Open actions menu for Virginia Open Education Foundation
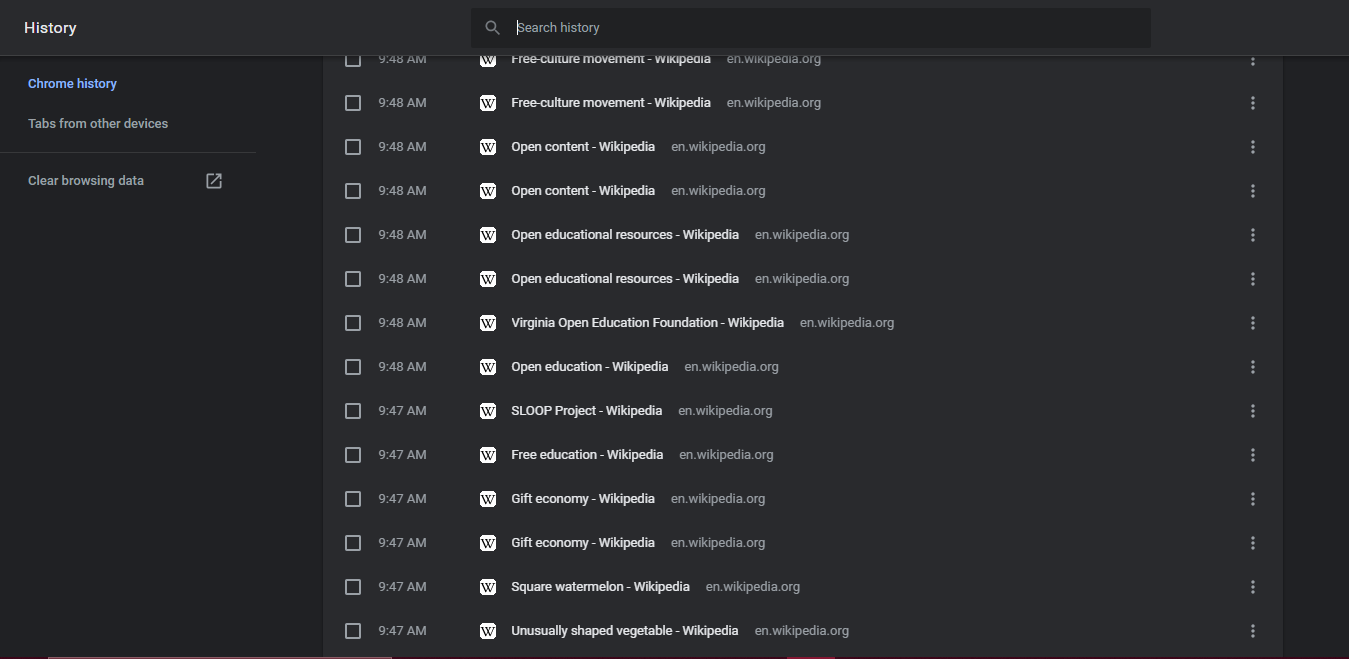 (x=1253, y=323)
